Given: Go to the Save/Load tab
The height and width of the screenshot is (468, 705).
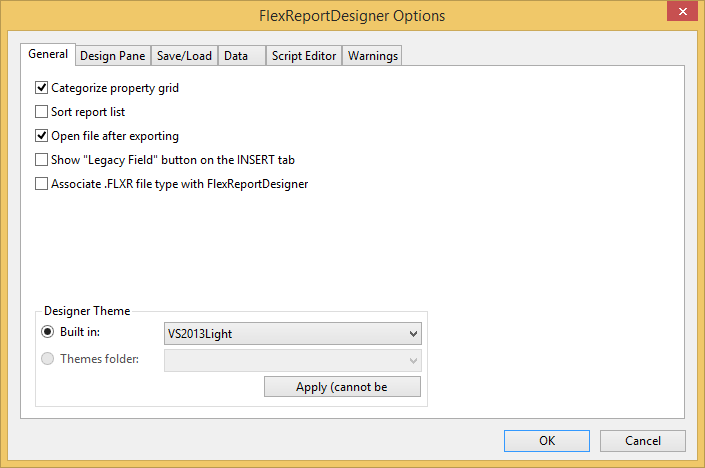Looking at the screenshot, I should [185, 56].
